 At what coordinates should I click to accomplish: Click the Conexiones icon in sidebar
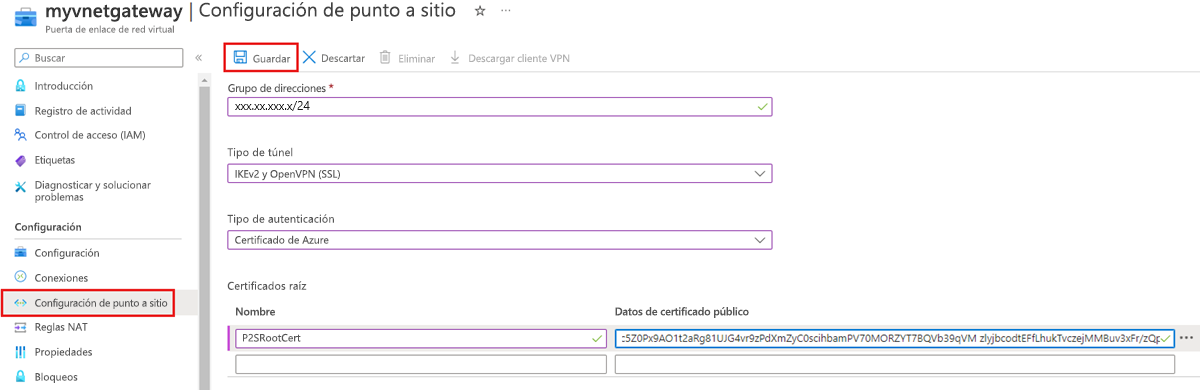21,277
